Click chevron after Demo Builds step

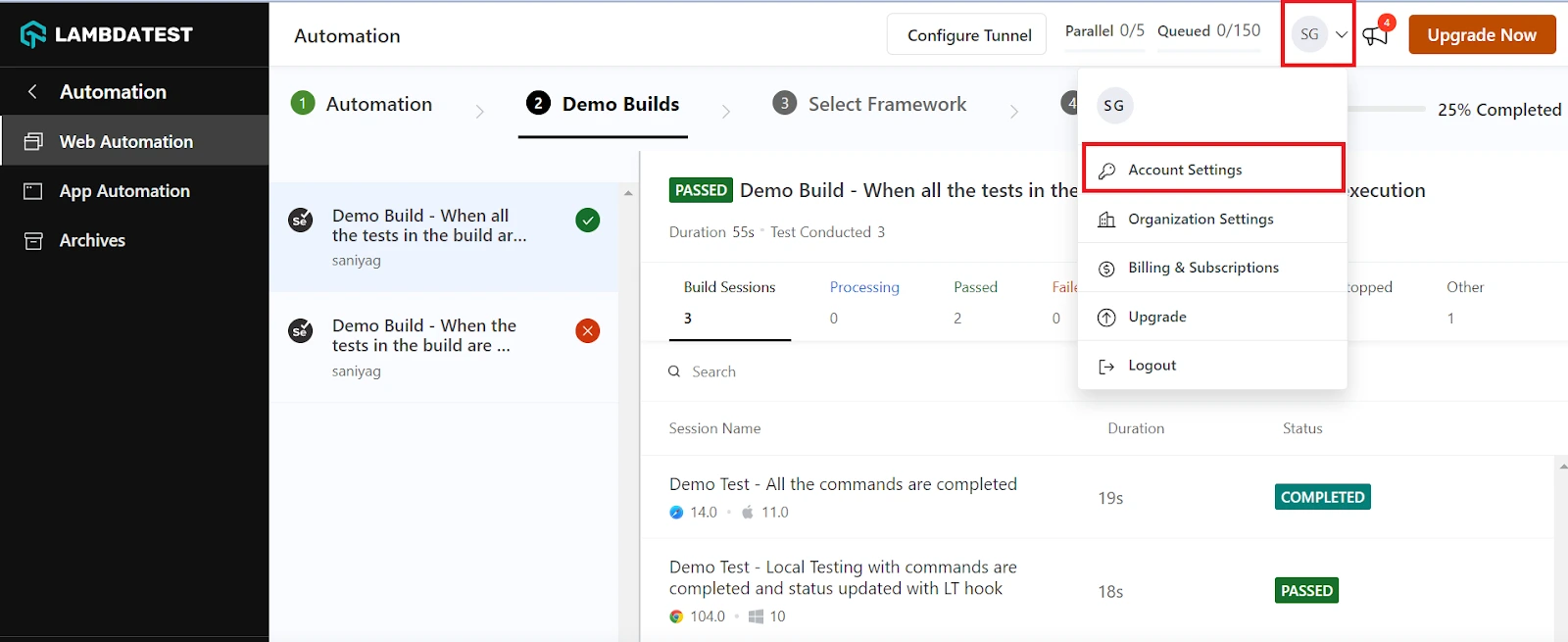(725, 112)
